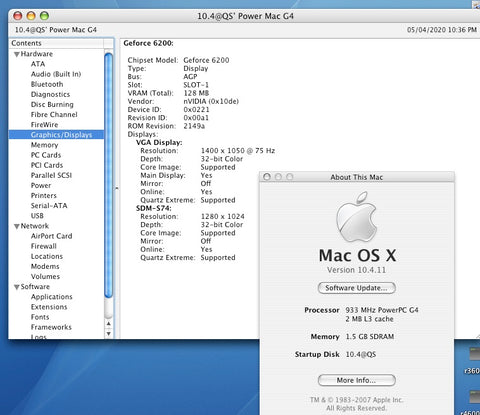
Task: Click the 1.5 GB SDRAM memory value
Action: 370,337
